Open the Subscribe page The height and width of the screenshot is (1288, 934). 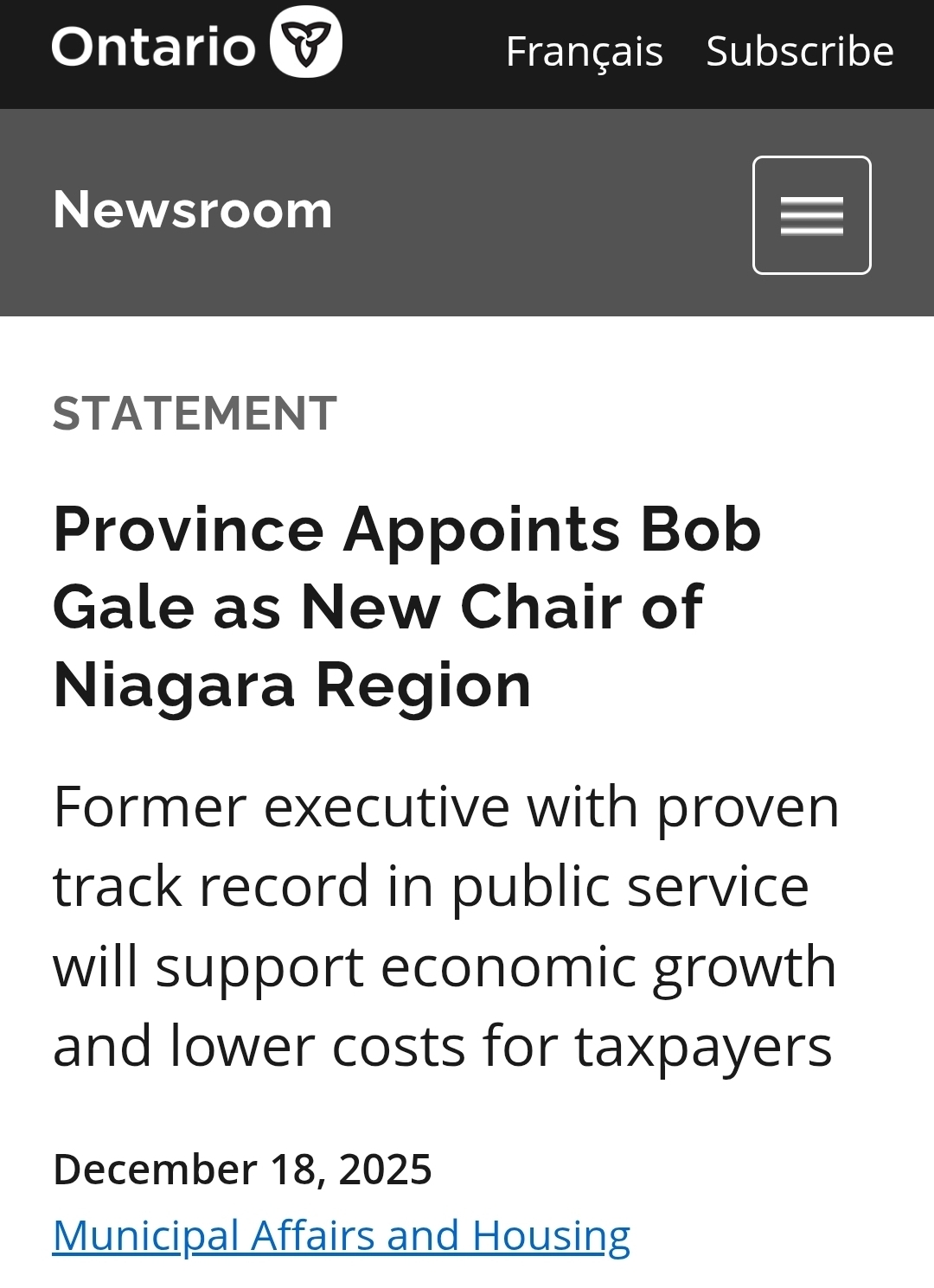799,51
